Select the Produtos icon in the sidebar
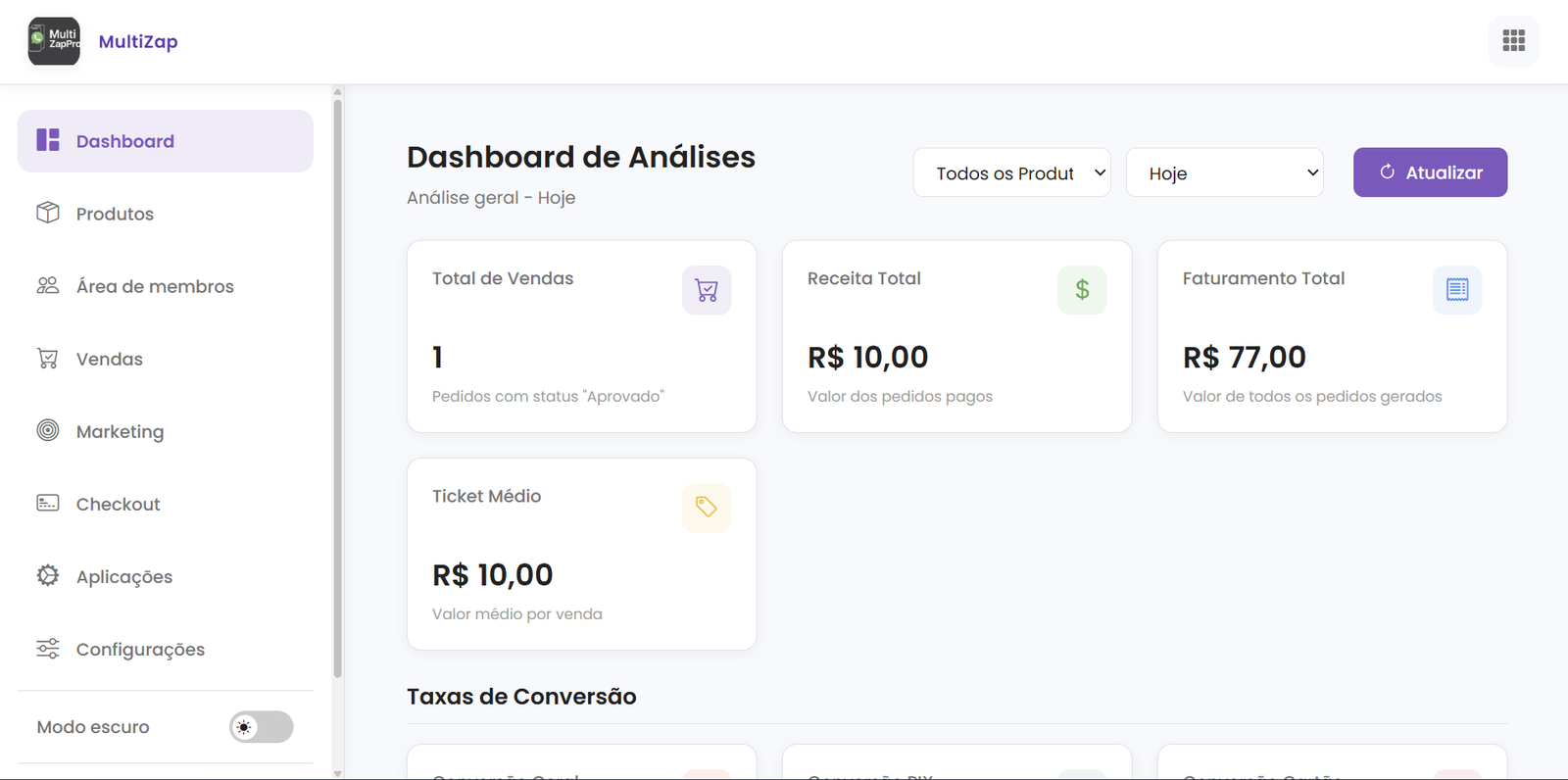 (47, 213)
